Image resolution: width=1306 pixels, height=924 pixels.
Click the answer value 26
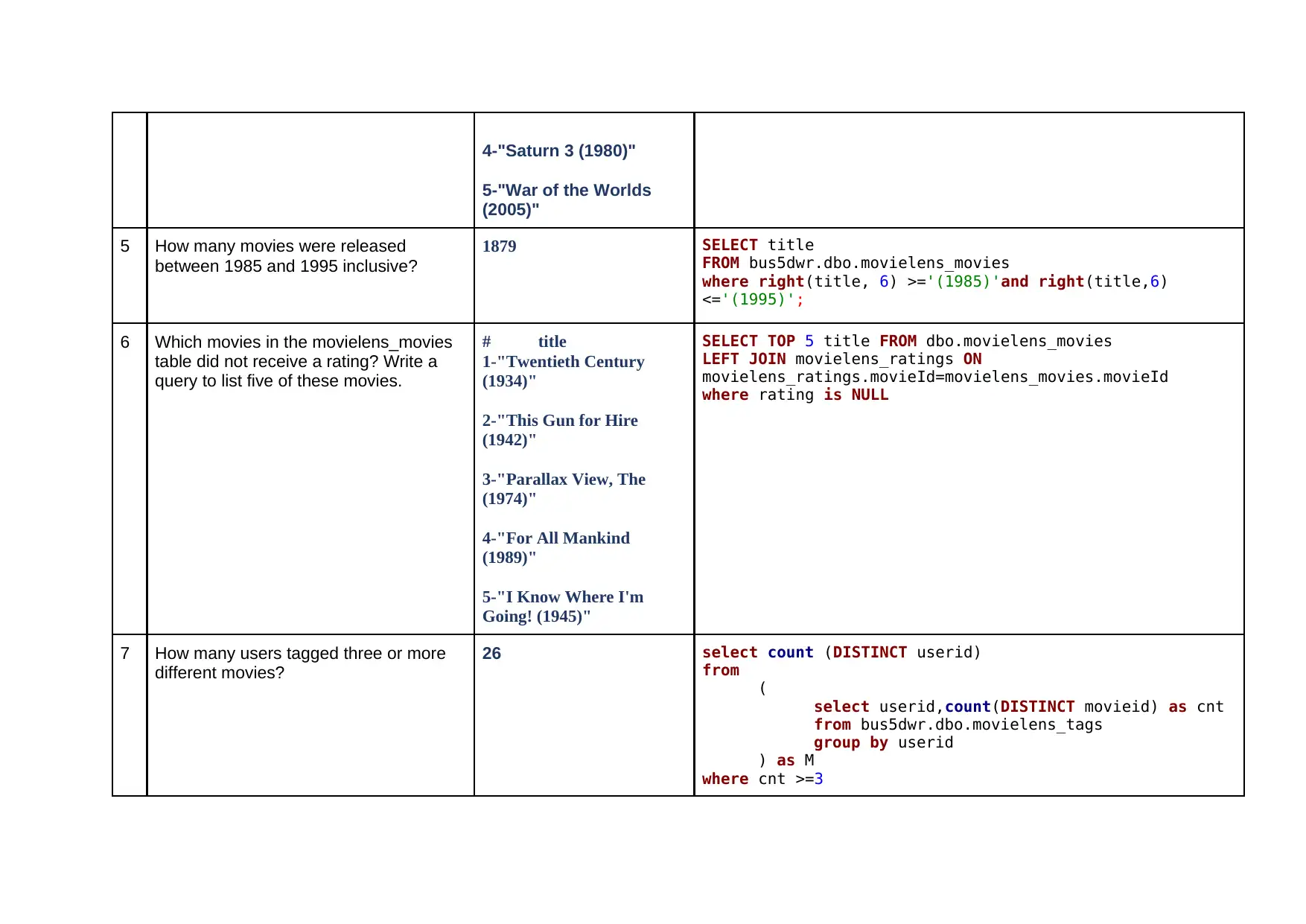tap(491, 653)
